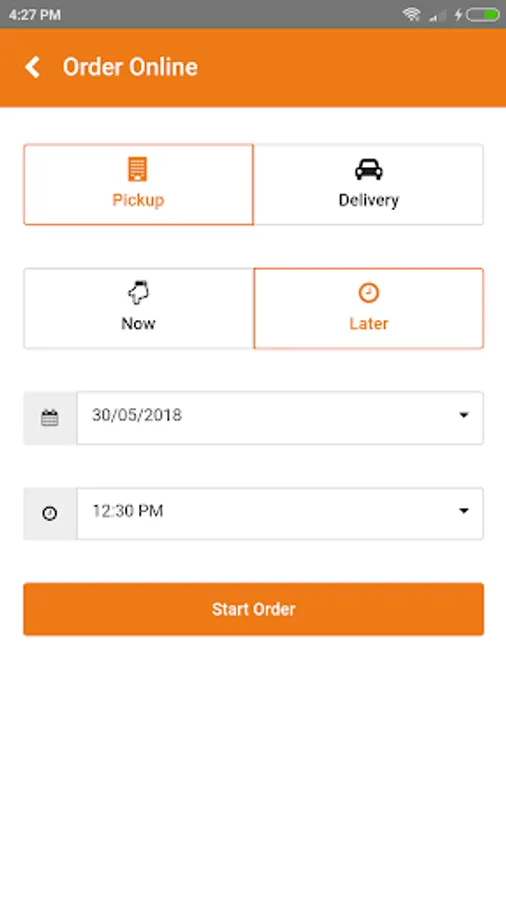Choose the Later timing option
Viewport: 506px width, 900px height.
[x=368, y=308]
